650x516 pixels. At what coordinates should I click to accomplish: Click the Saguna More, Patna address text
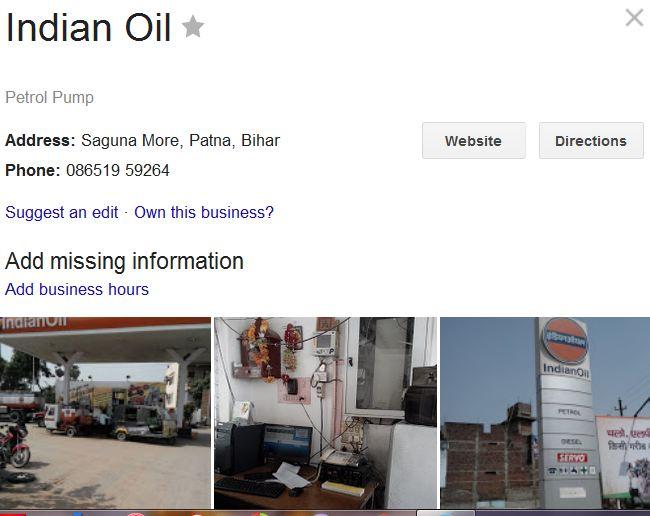(181, 141)
